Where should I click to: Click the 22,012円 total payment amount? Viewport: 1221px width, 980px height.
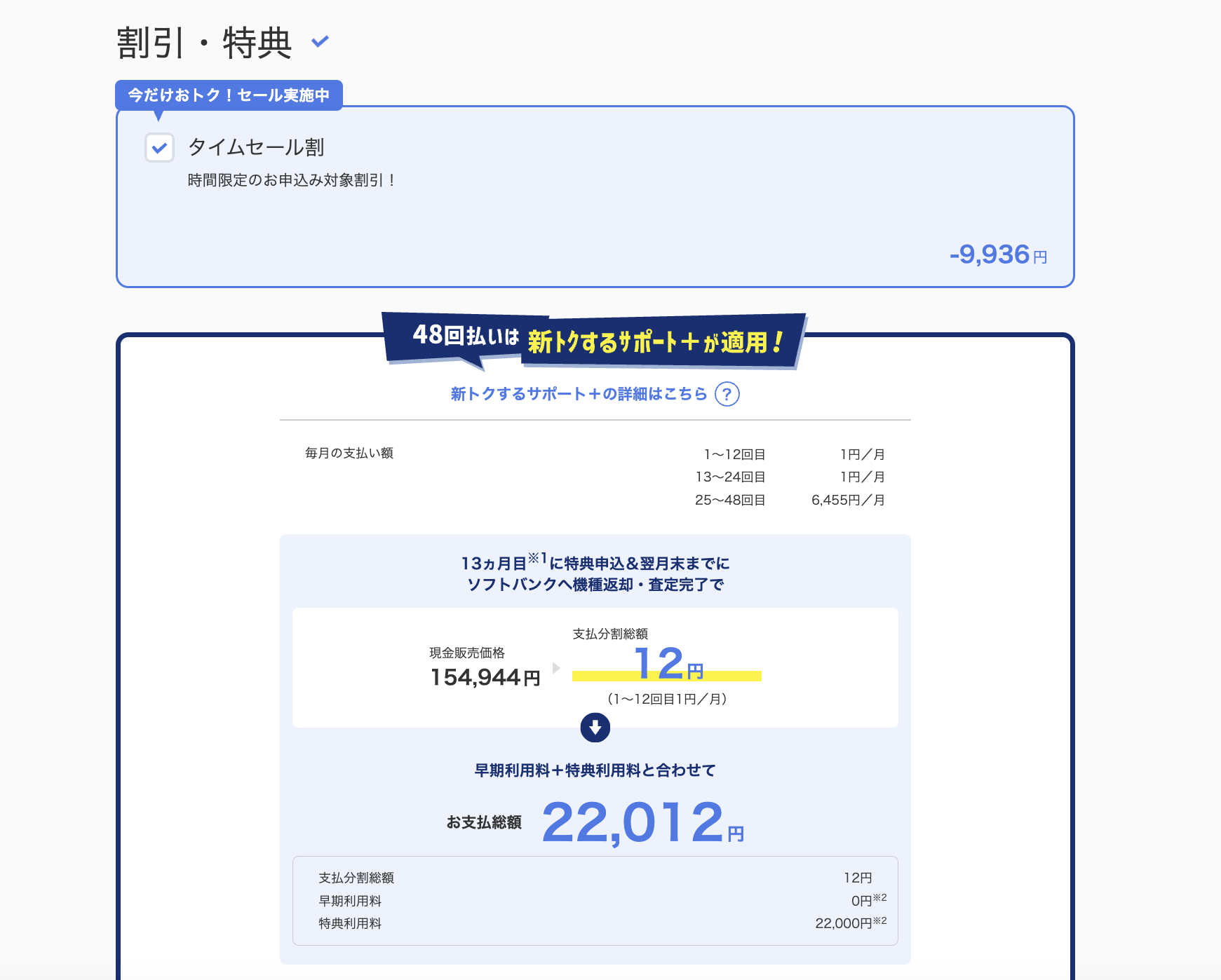click(x=642, y=823)
